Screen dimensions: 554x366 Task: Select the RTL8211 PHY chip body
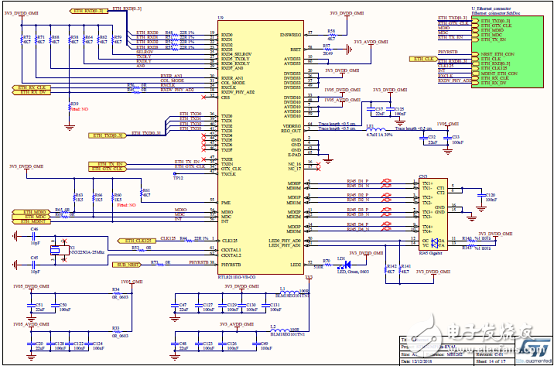click(260, 147)
